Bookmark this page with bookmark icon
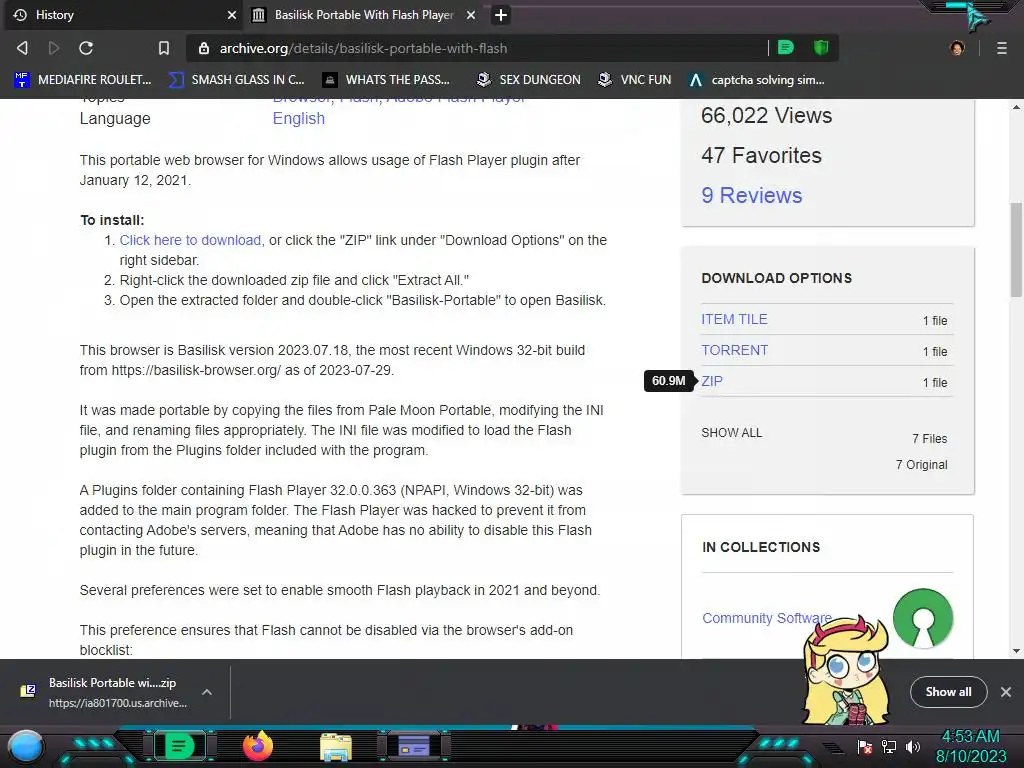 (x=164, y=48)
